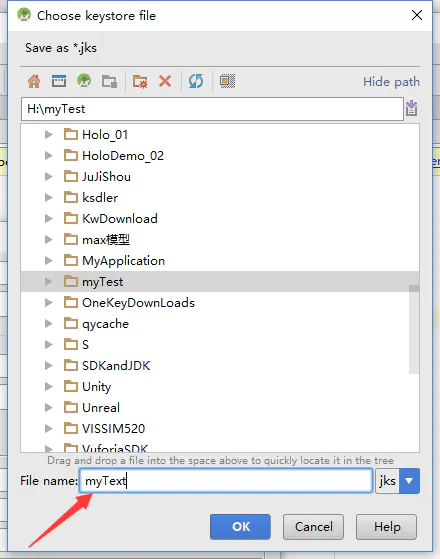Select the VISSIM520 folder
The image size is (440, 559).
113,429
